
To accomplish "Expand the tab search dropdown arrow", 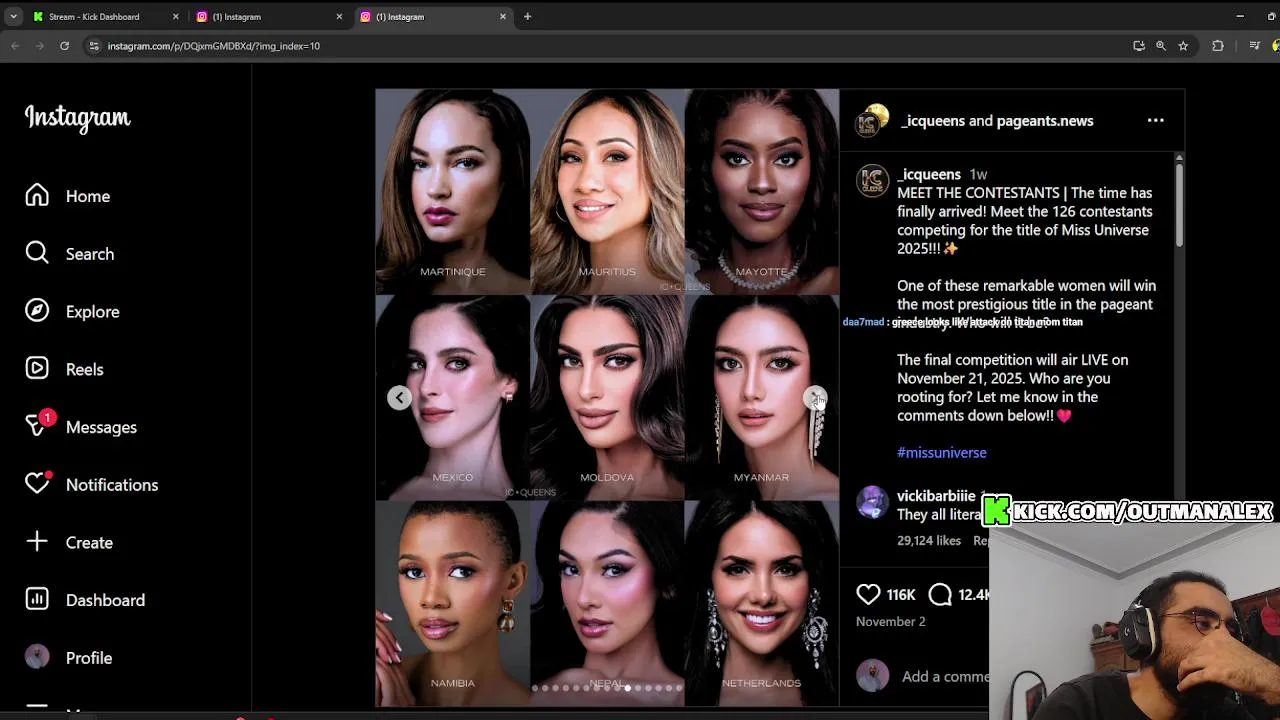I will [13, 16].
